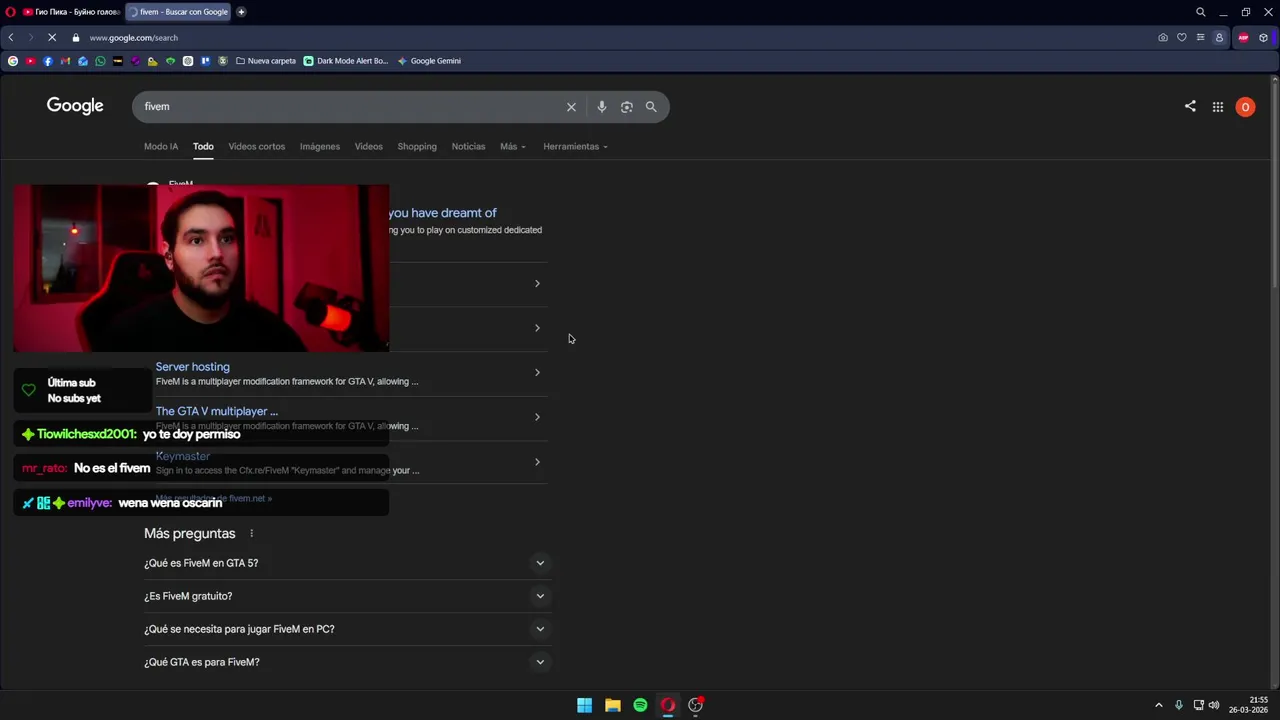
Task: Search by image with Google Lens
Action: point(627,107)
